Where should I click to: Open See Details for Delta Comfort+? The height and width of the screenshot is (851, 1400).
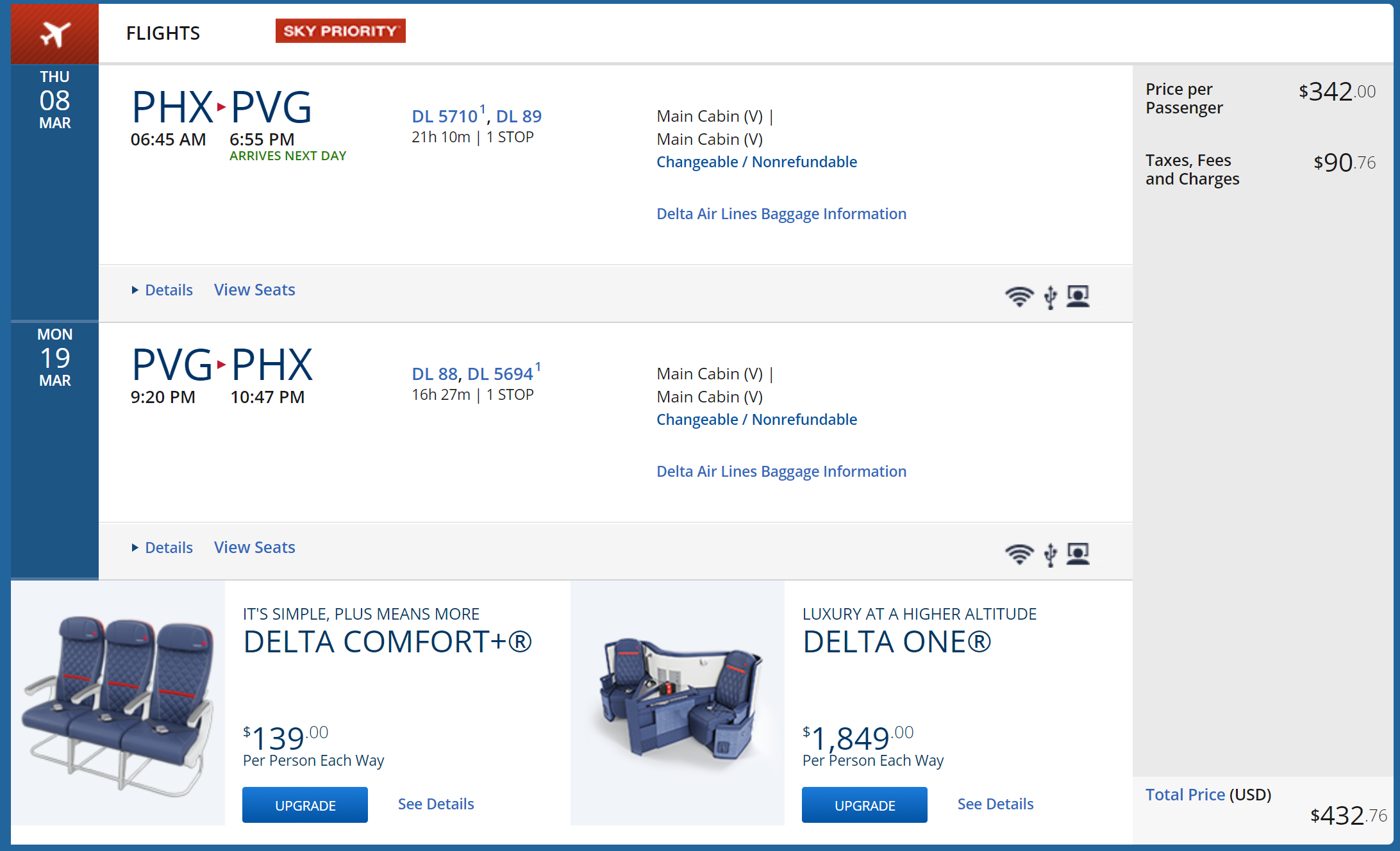(x=436, y=804)
